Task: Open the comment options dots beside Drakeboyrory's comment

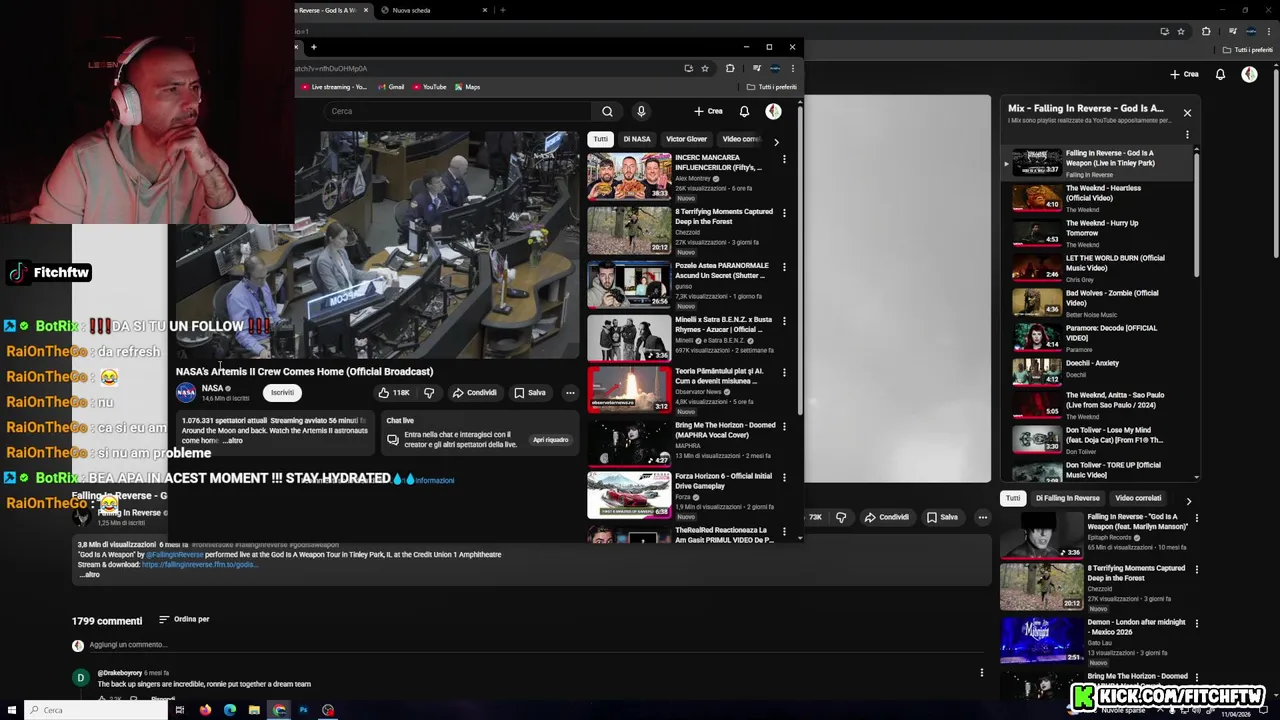Action: (x=981, y=673)
